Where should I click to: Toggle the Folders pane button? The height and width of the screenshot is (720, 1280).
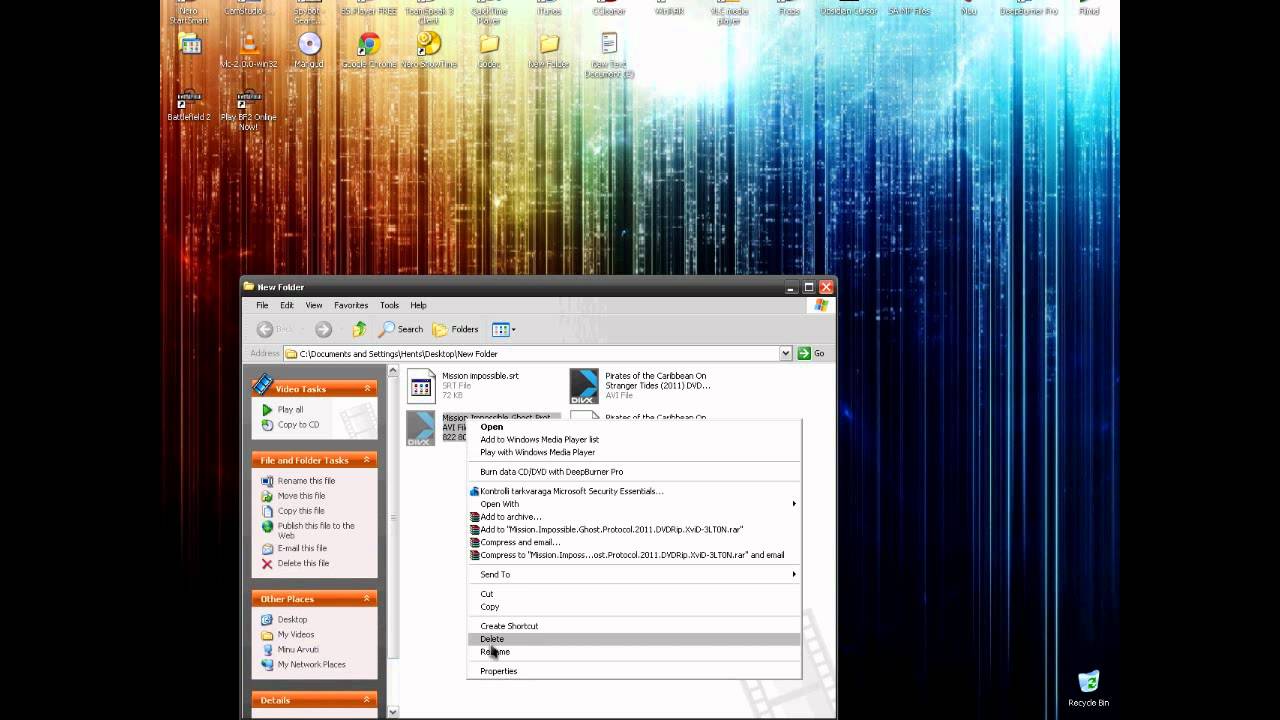point(455,329)
